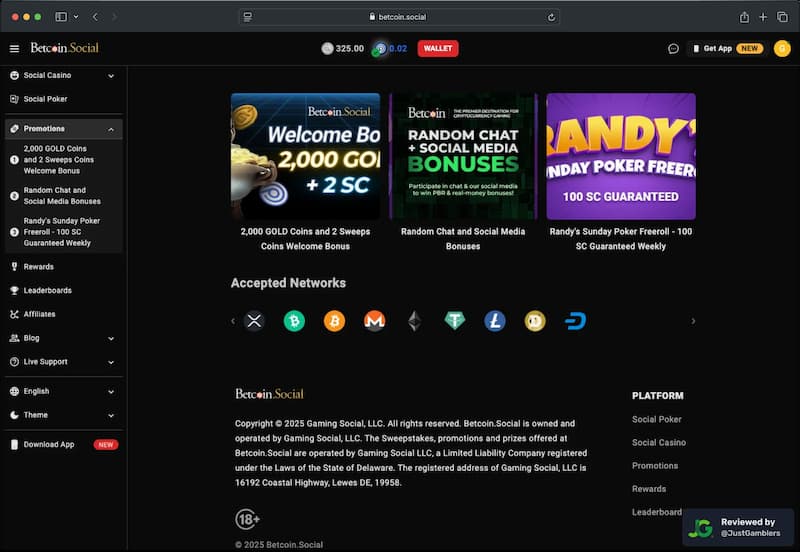Open the hamburger menu icon

[x=14, y=48]
